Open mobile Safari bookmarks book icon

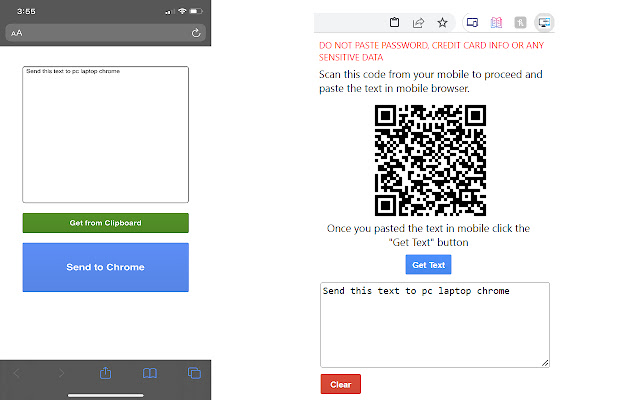150,373
